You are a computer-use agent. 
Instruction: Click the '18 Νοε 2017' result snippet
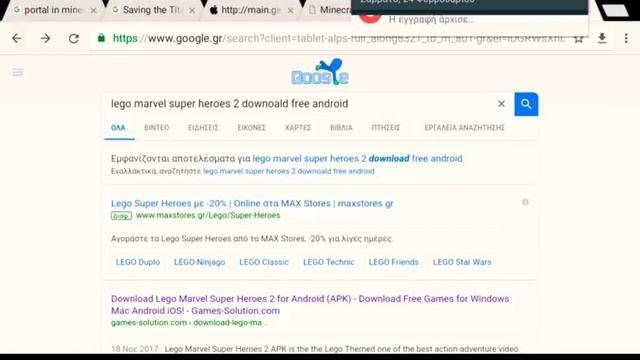(314, 349)
